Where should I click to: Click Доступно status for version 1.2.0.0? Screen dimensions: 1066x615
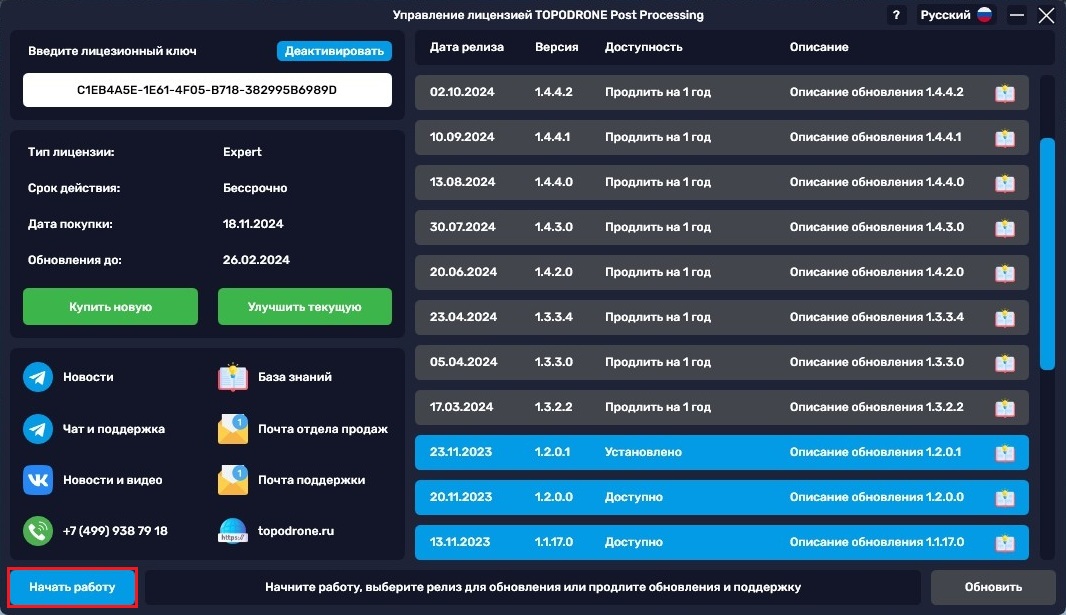pos(634,497)
